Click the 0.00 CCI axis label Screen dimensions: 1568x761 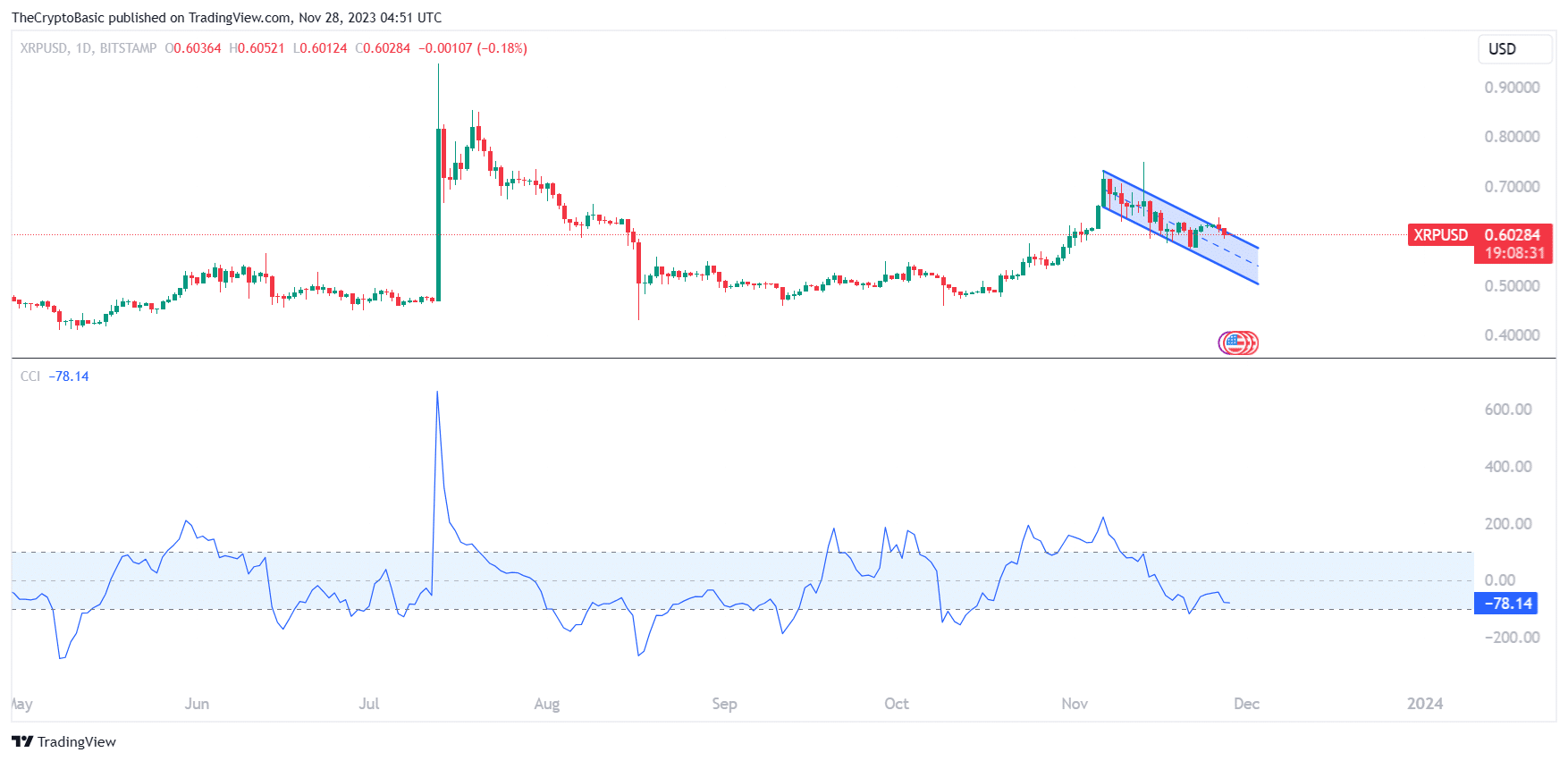[x=1500, y=580]
